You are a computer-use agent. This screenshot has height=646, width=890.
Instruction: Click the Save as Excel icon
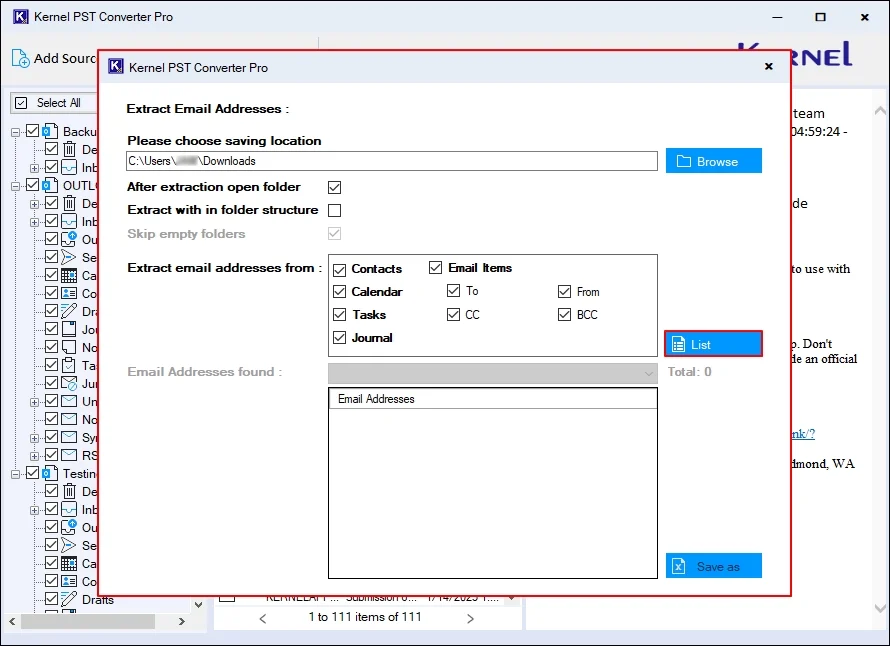(x=679, y=566)
